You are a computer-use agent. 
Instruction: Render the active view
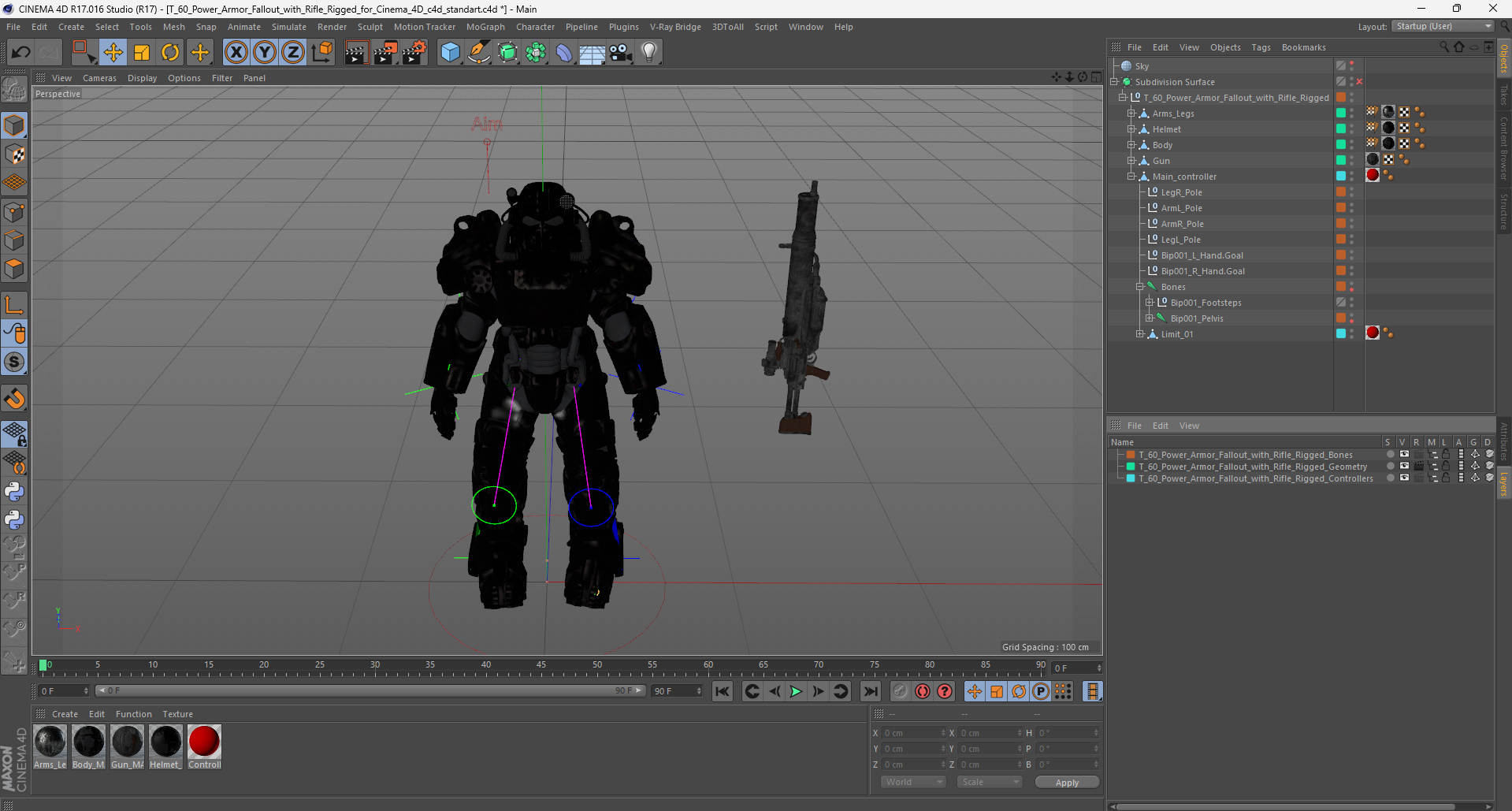[356, 53]
